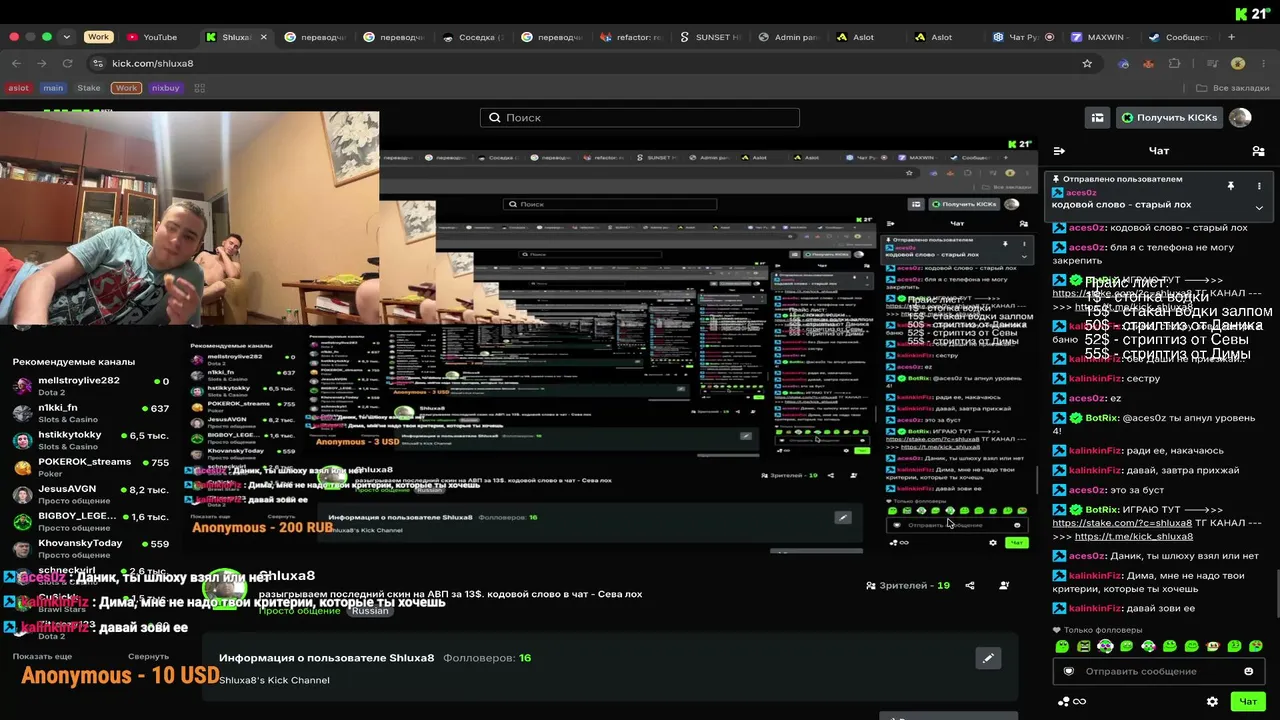Switch to the refactor browser tab
1280x720 pixels.
[x=631, y=37]
